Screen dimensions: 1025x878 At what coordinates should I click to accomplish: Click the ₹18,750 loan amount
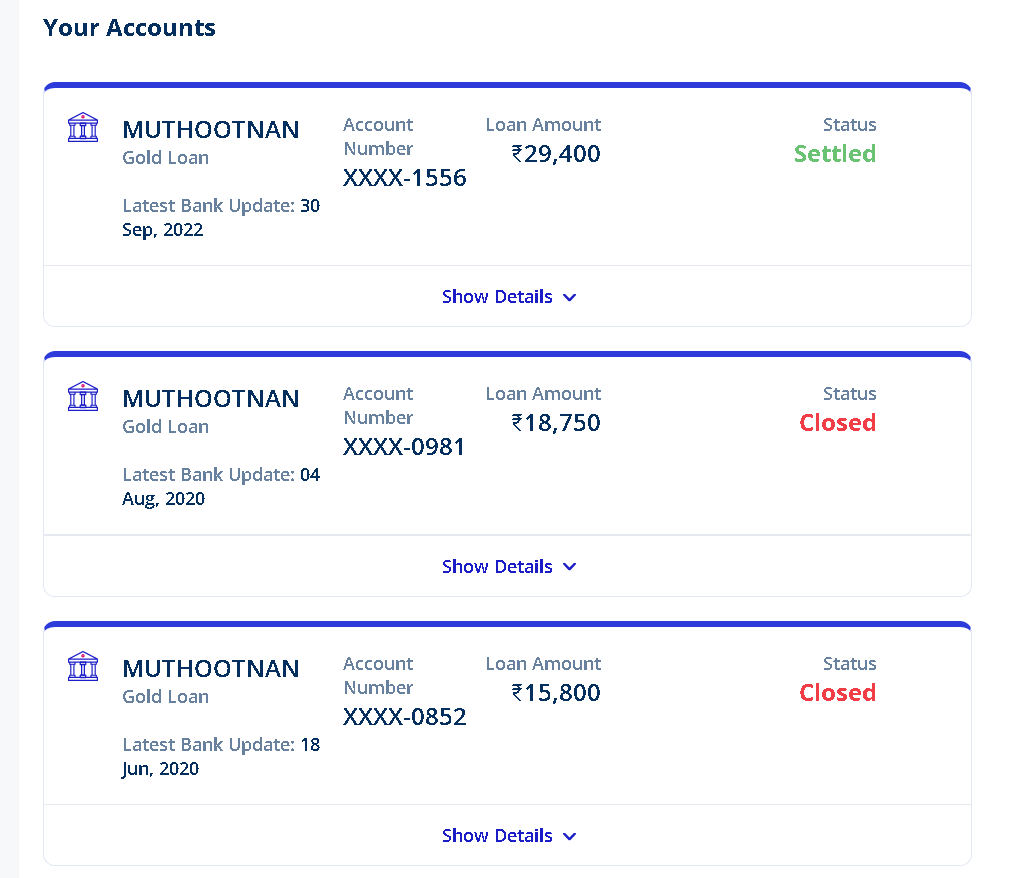click(x=556, y=423)
